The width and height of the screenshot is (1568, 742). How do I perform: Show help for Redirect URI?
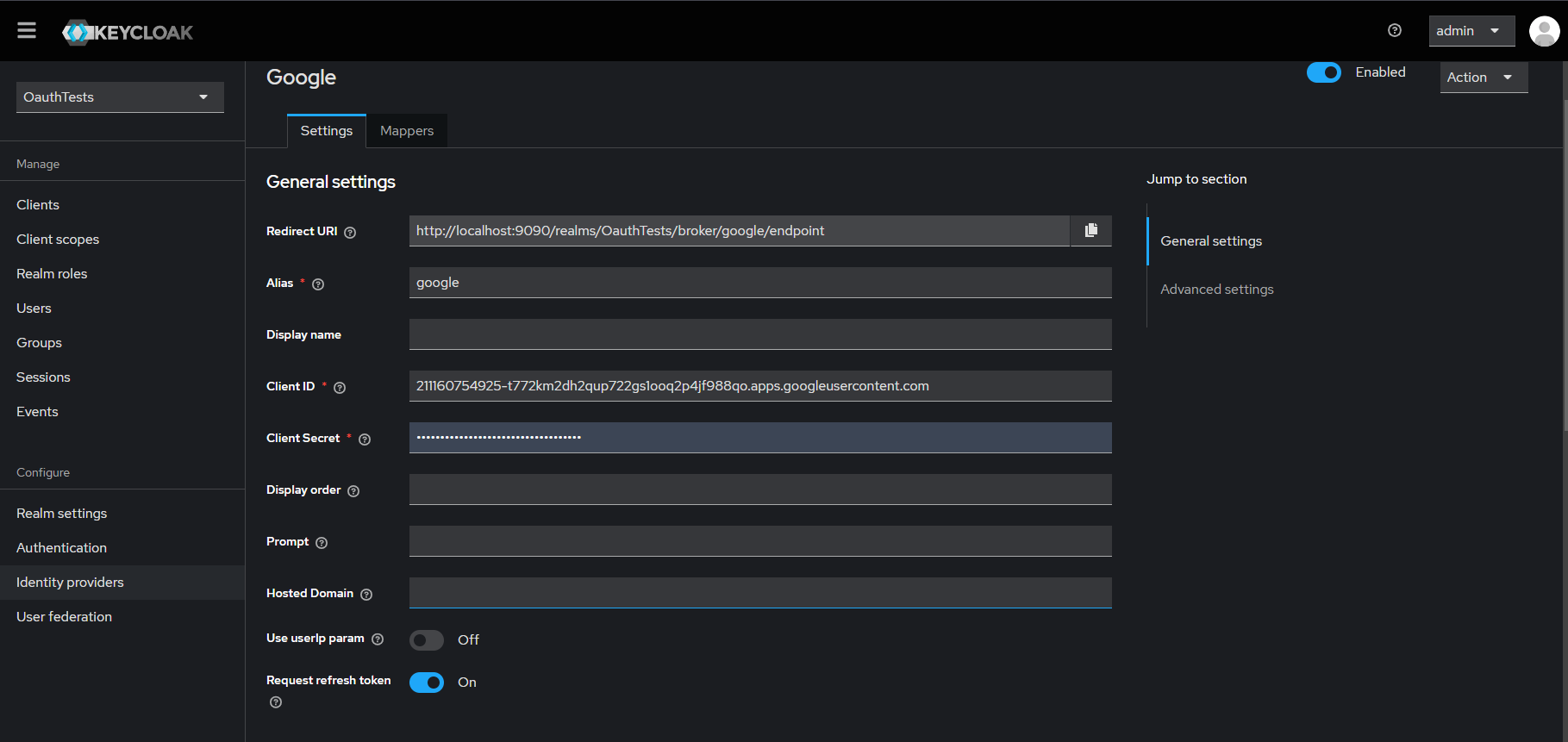(x=350, y=233)
